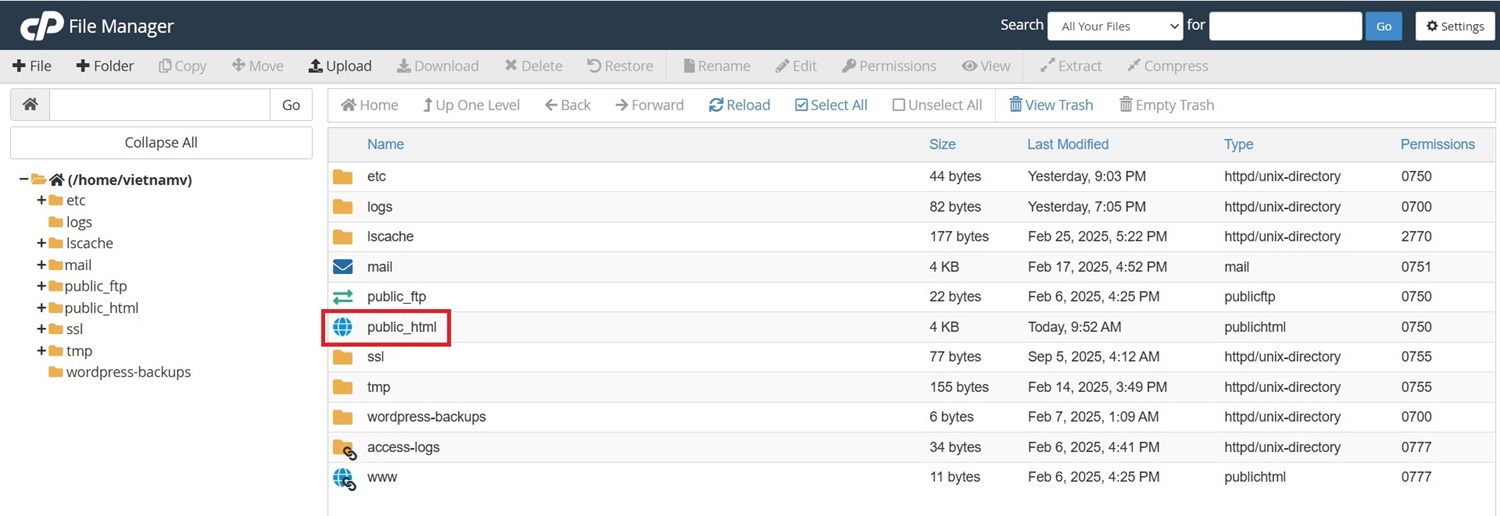The image size is (1500, 516).
Task: Sort by the Type column header
Action: tap(1238, 144)
